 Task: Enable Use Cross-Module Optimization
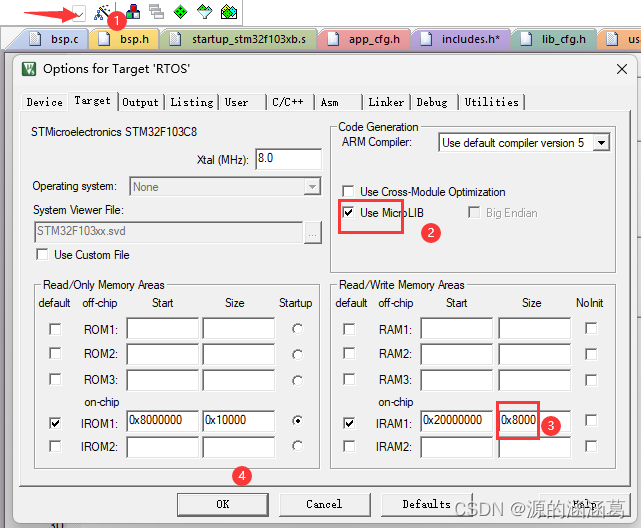point(348,191)
